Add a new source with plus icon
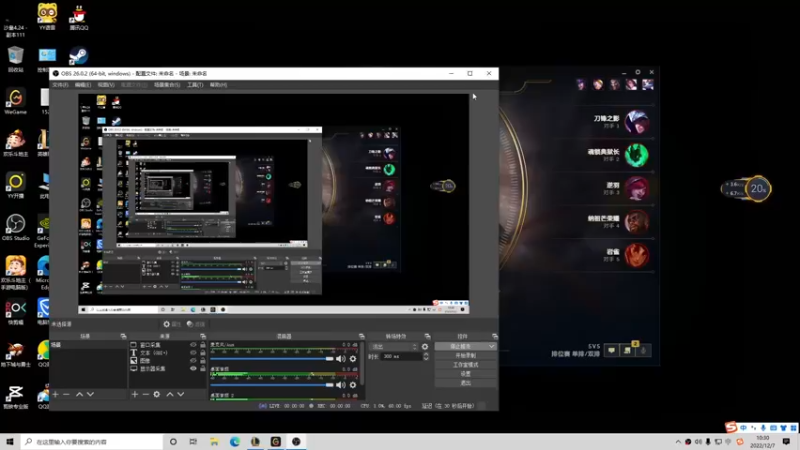 point(135,394)
